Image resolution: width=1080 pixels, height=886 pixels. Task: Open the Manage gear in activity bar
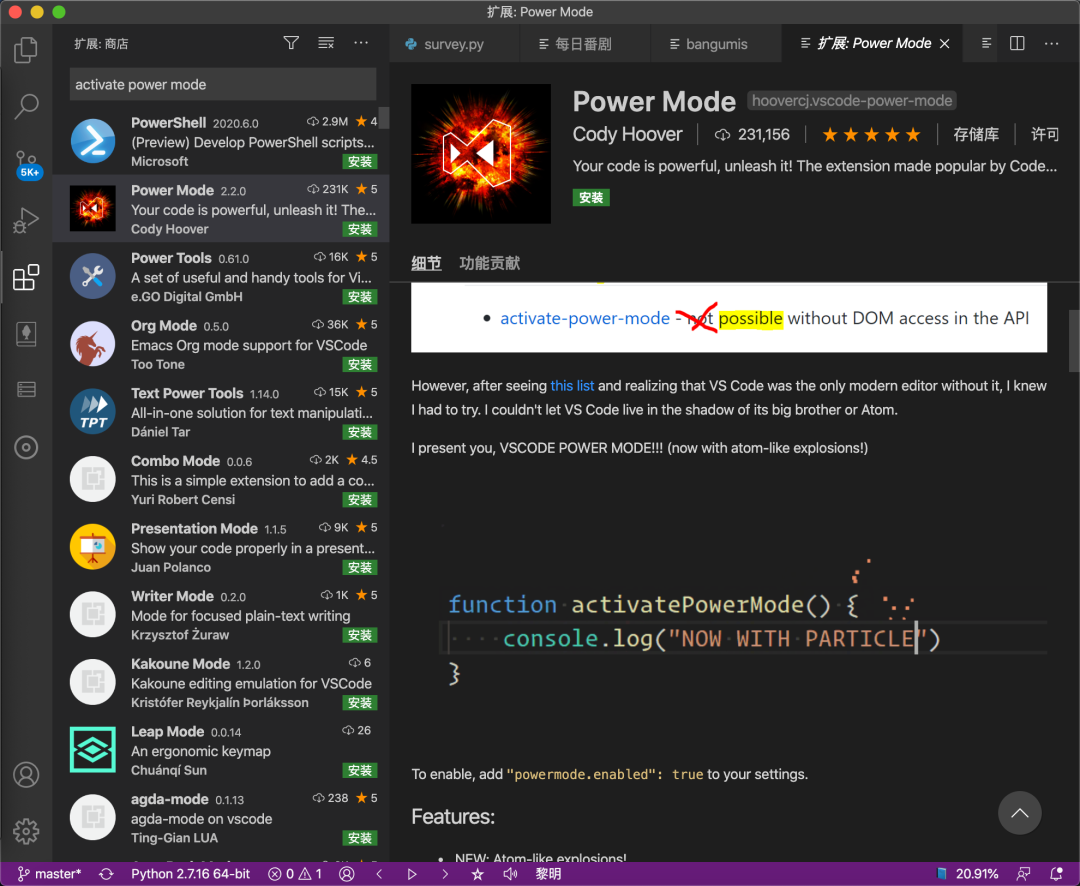pyautogui.click(x=26, y=831)
